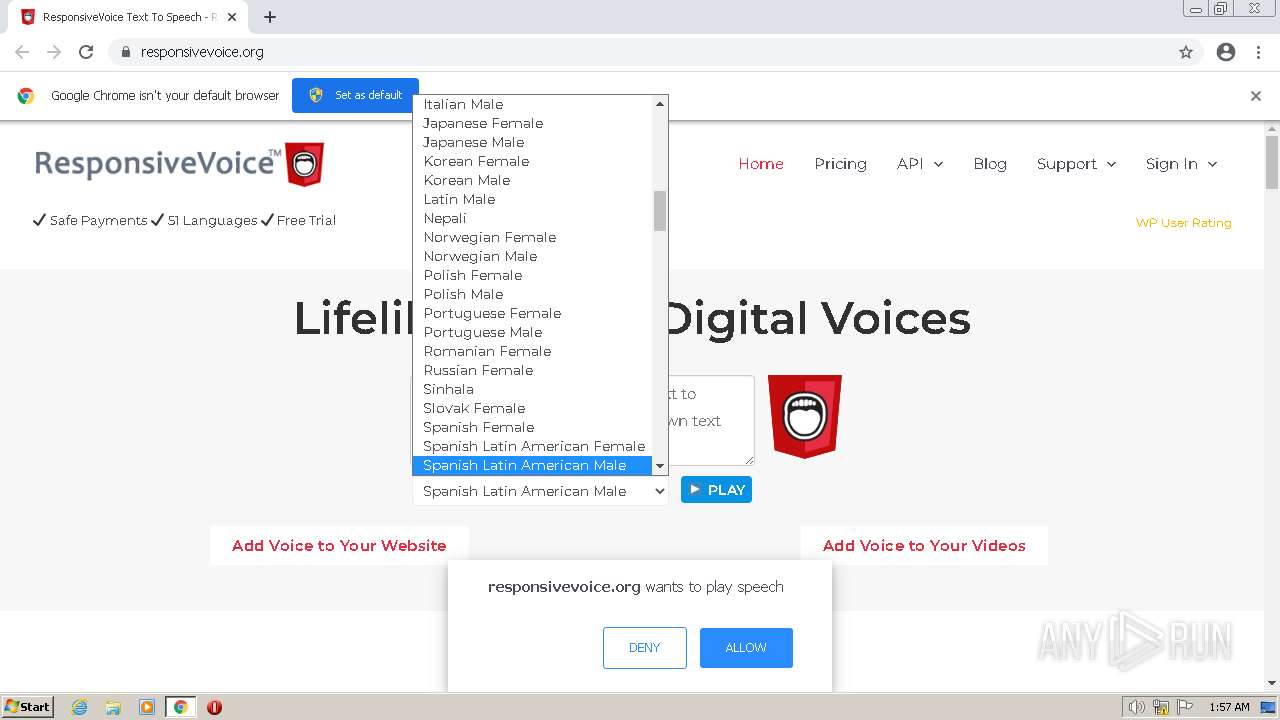This screenshot has height=720, width=1280.
Task: Click the site lock icon in address bar
Action: click(125, 52)
